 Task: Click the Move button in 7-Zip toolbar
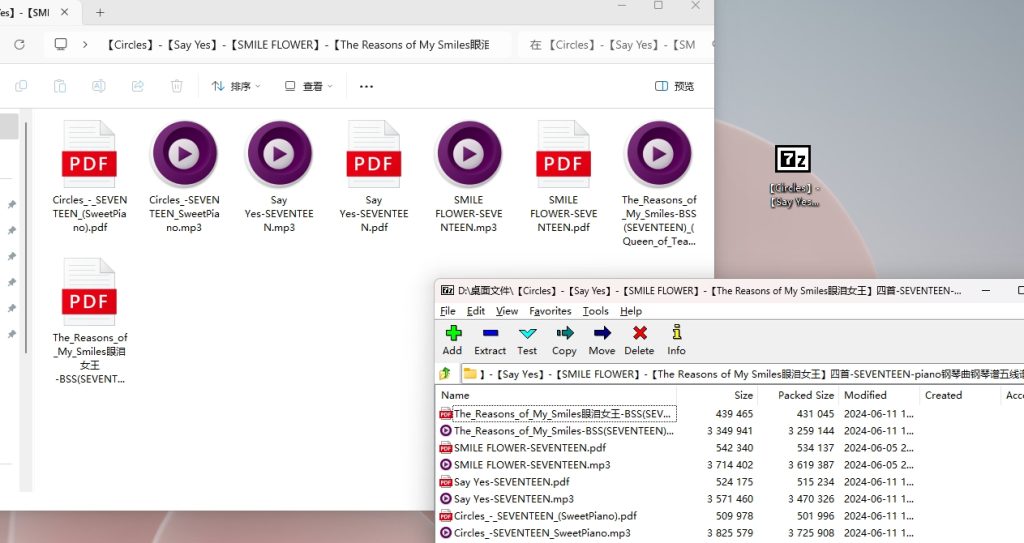601,340
